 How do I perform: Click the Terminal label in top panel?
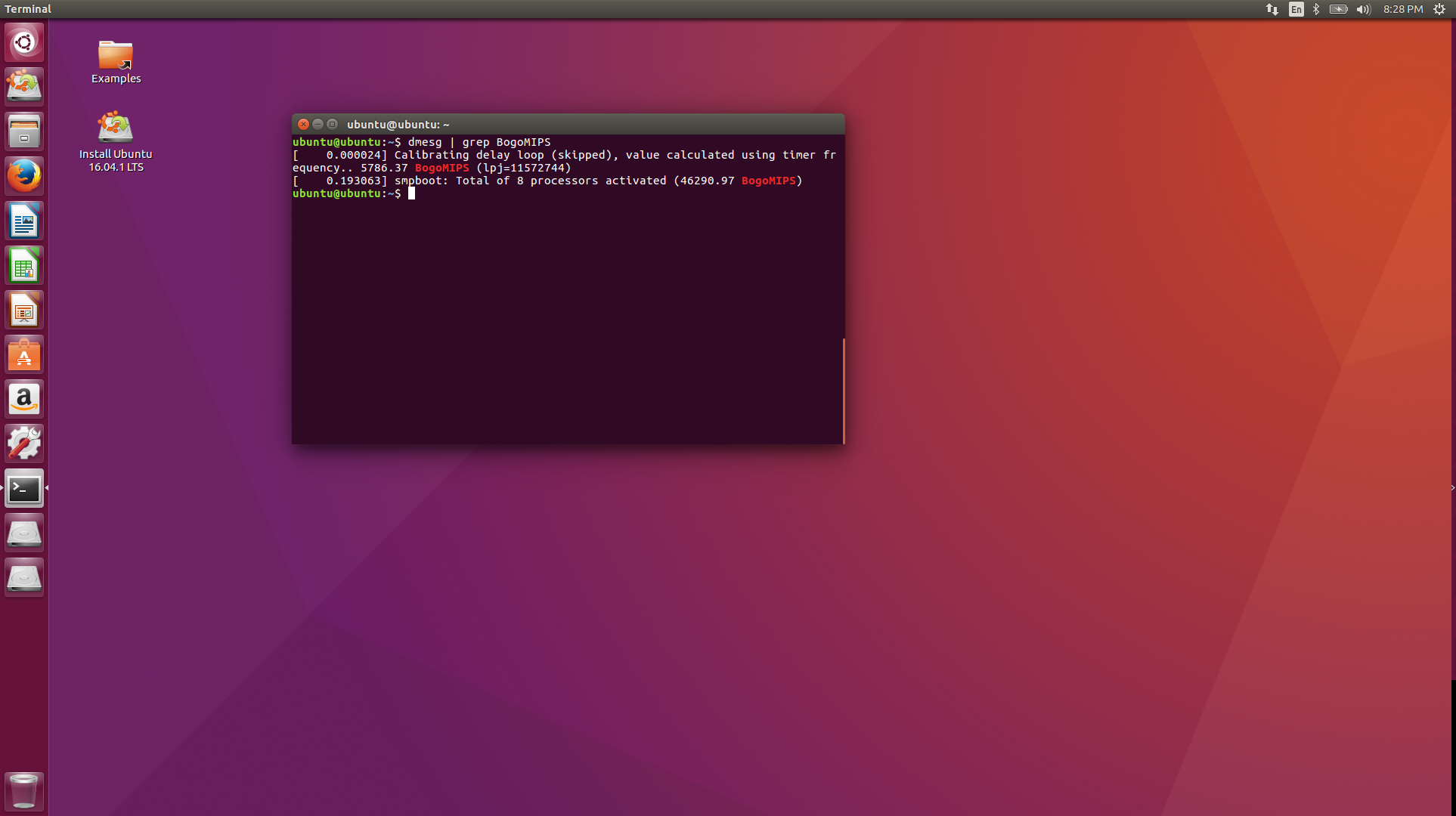click(28, 9)
